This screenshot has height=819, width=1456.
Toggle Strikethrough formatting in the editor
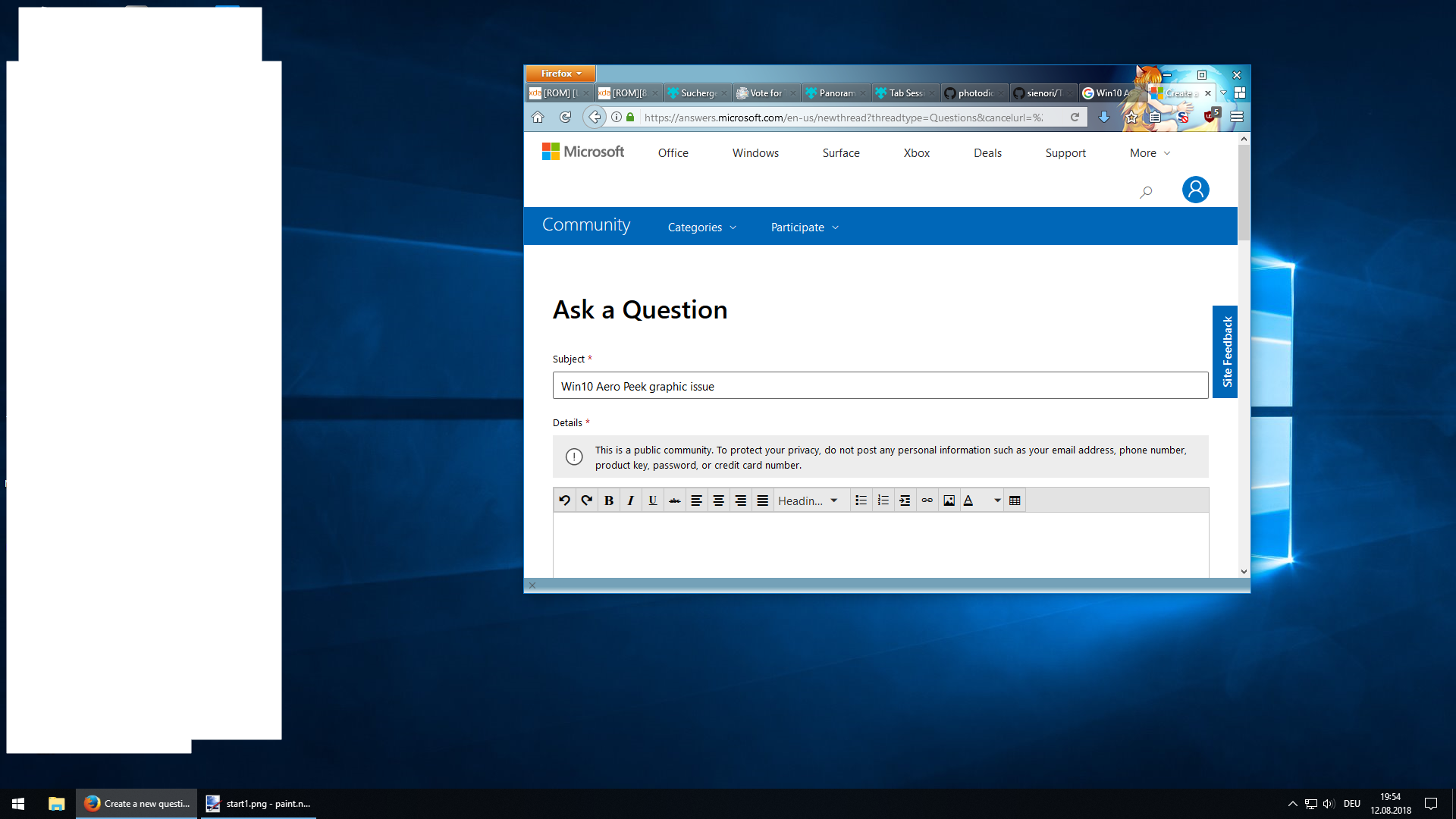pyautogui.click(x=674, y=500)
